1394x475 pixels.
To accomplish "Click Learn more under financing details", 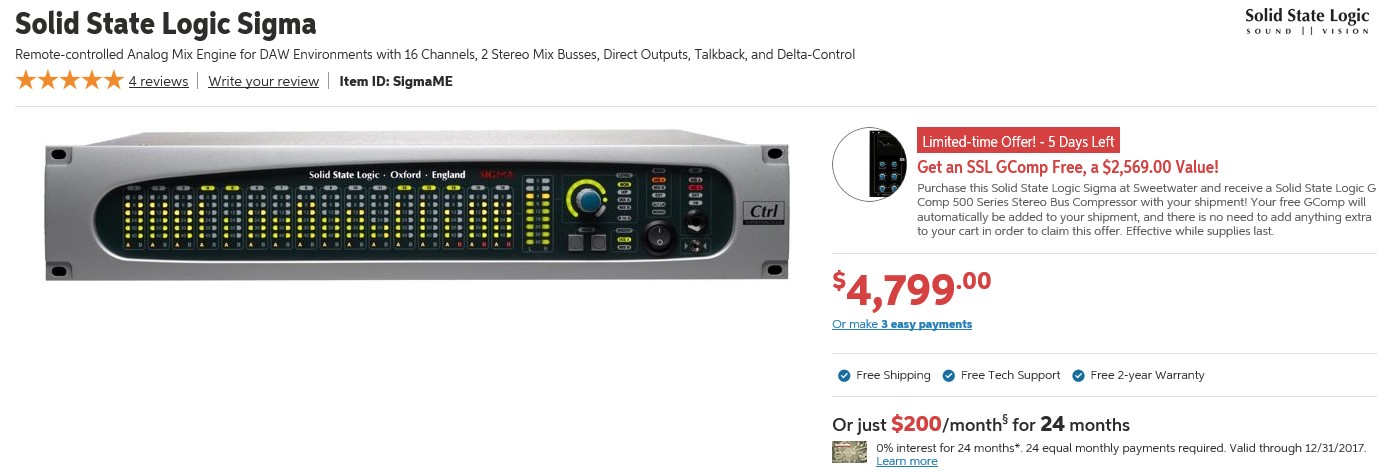I will (906, 462).
